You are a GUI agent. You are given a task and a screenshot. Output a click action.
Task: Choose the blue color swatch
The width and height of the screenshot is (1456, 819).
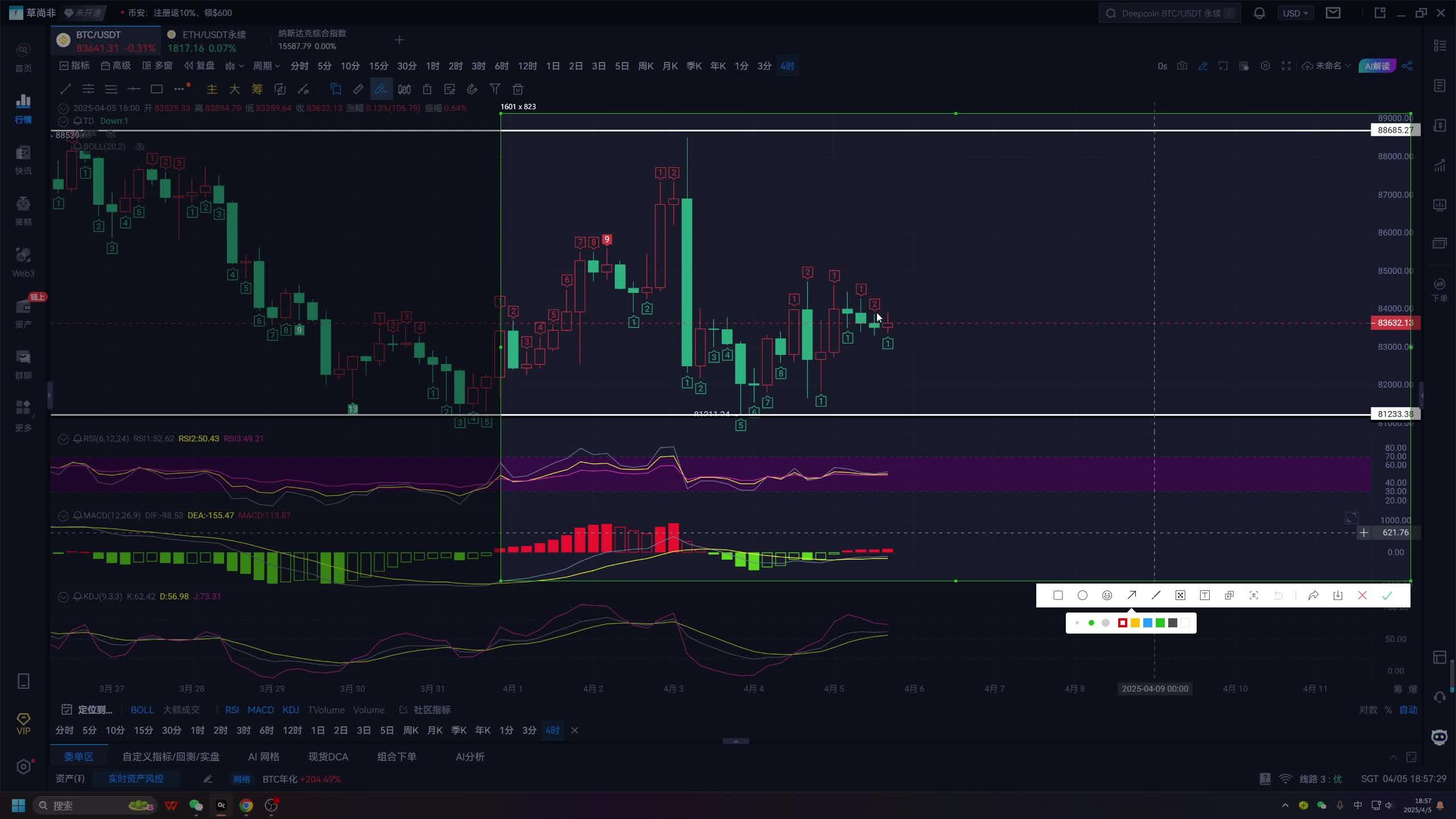1147,623
